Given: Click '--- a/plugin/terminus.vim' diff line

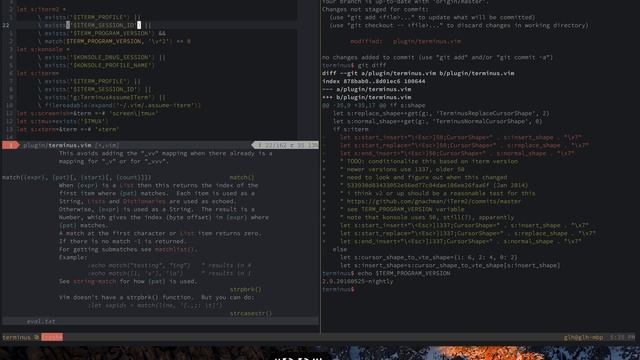Looking at the screenshot, I should point(367,89).
